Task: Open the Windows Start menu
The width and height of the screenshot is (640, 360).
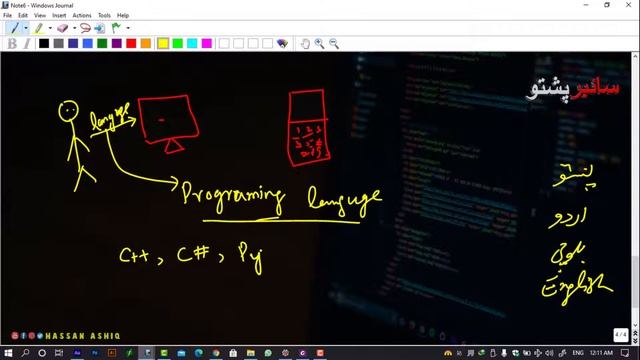Action: coord(8,353)
